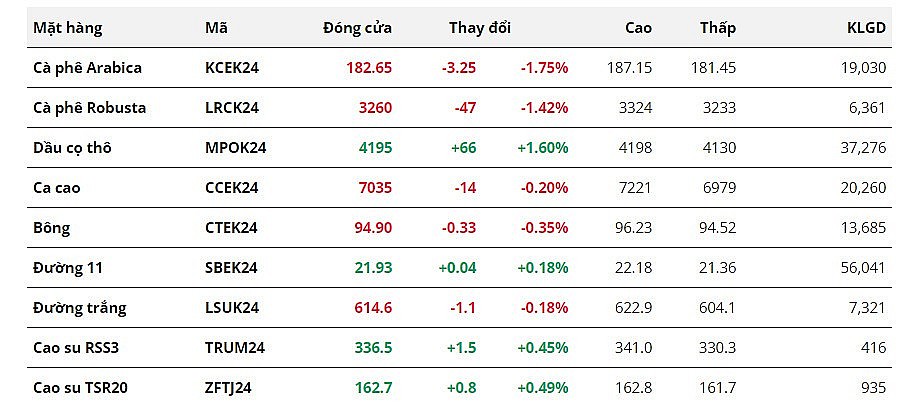The width and height of the screenshot is (921, 404).
Task: Click the Mã column header
Action: pyautogui.click(x=215, y=28)
